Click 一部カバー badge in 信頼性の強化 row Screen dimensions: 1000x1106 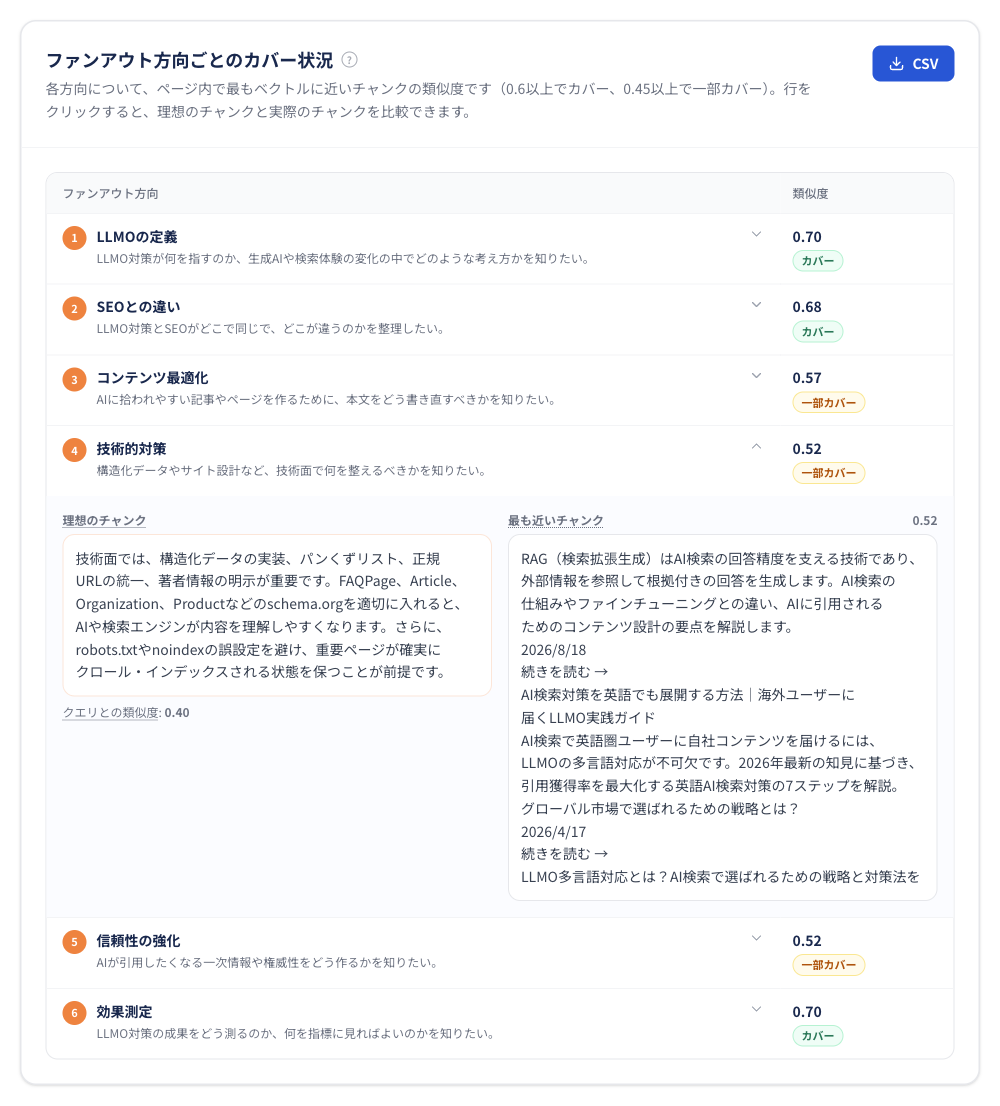[x=829, y=965]
